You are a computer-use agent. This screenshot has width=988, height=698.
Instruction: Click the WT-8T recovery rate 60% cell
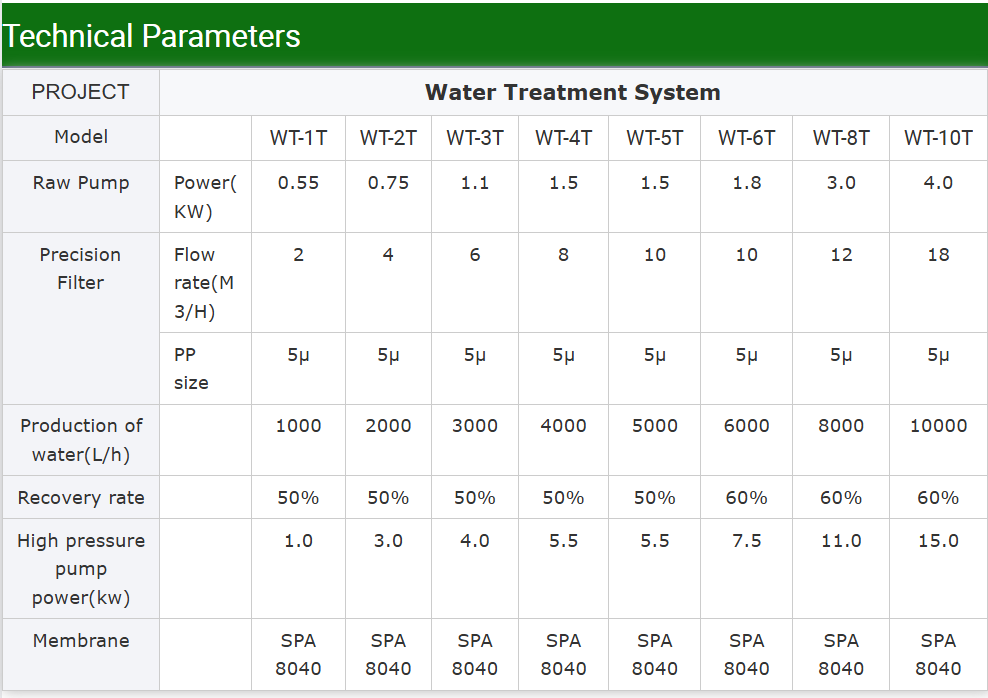(x=841, y=498)
